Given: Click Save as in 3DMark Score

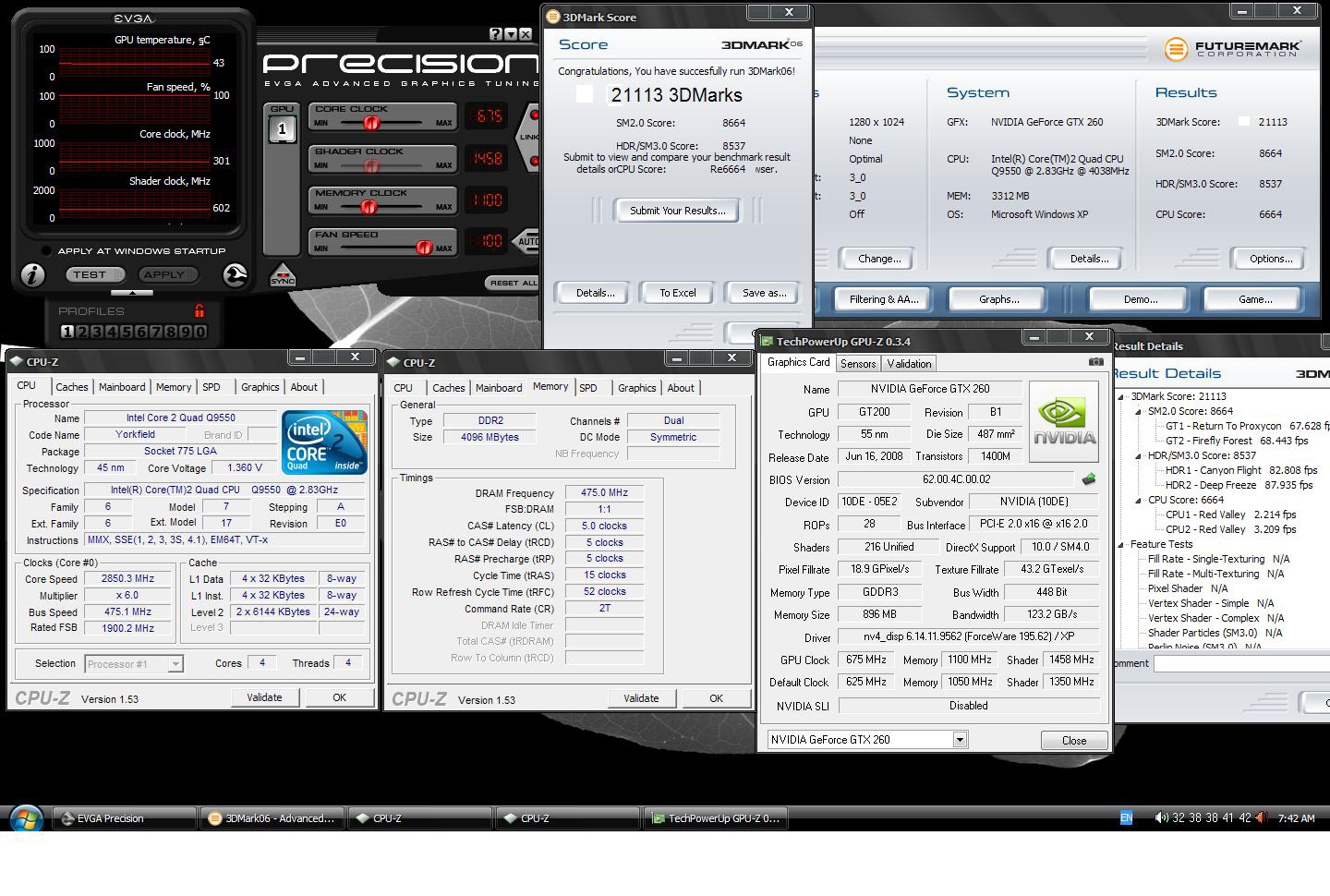Looking at the screenshot, I should (x=765, y=293).
